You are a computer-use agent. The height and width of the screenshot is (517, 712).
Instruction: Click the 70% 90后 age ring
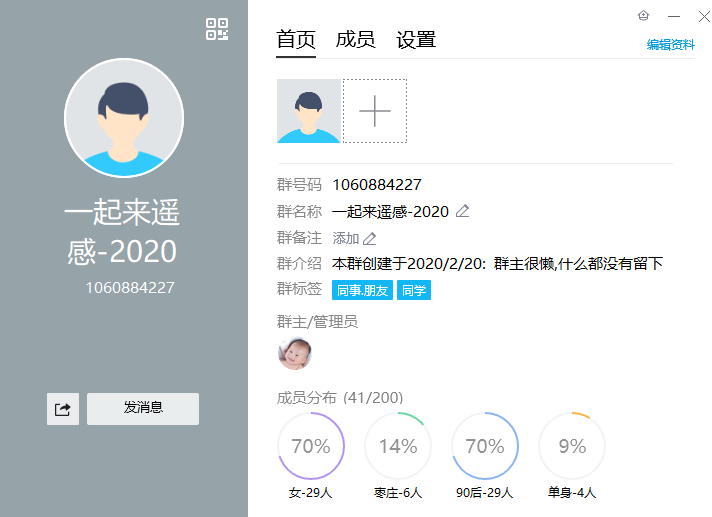pos(485,446)
